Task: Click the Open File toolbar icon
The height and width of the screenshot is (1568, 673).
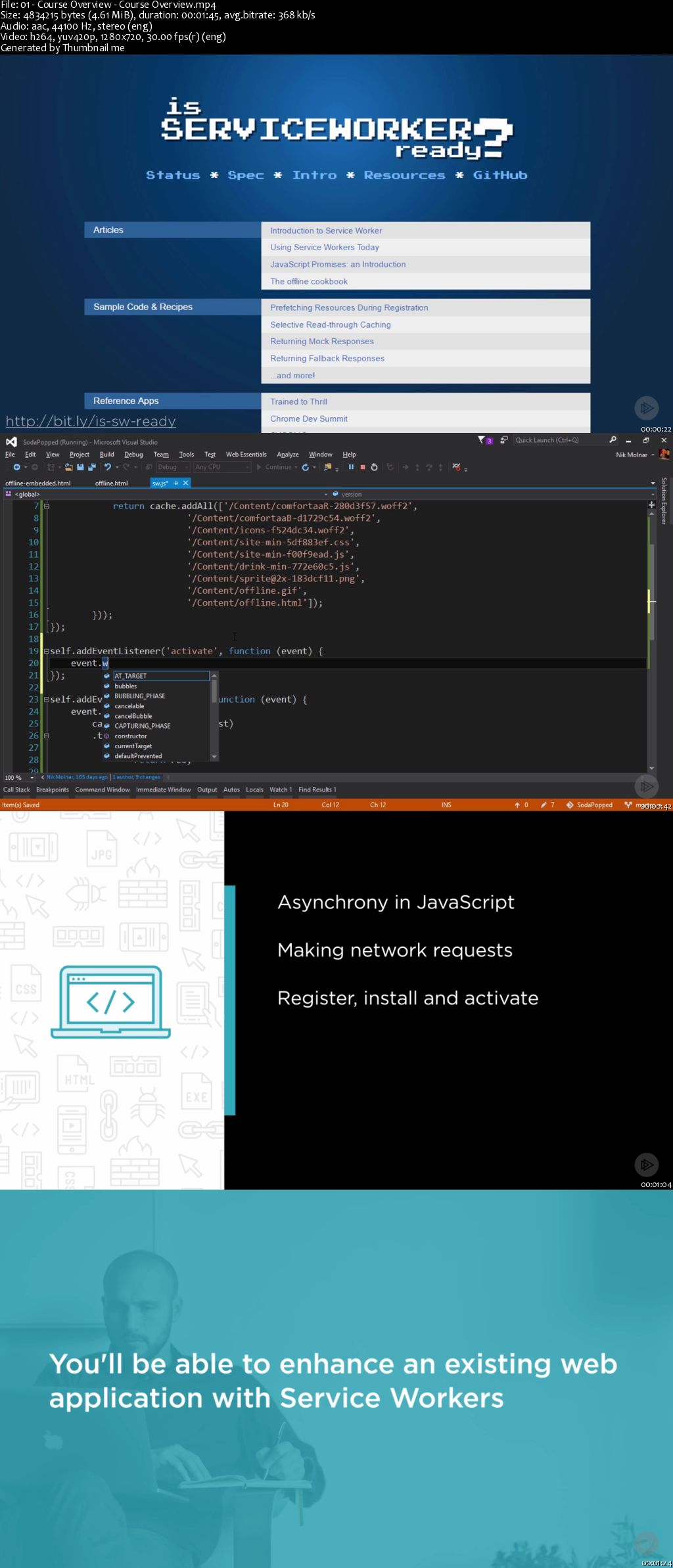Action: [x=68, y=467]
